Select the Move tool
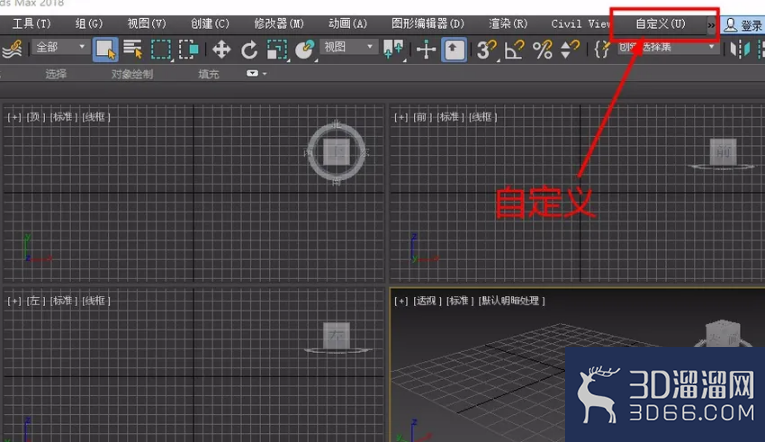 [x=221, y=49]
